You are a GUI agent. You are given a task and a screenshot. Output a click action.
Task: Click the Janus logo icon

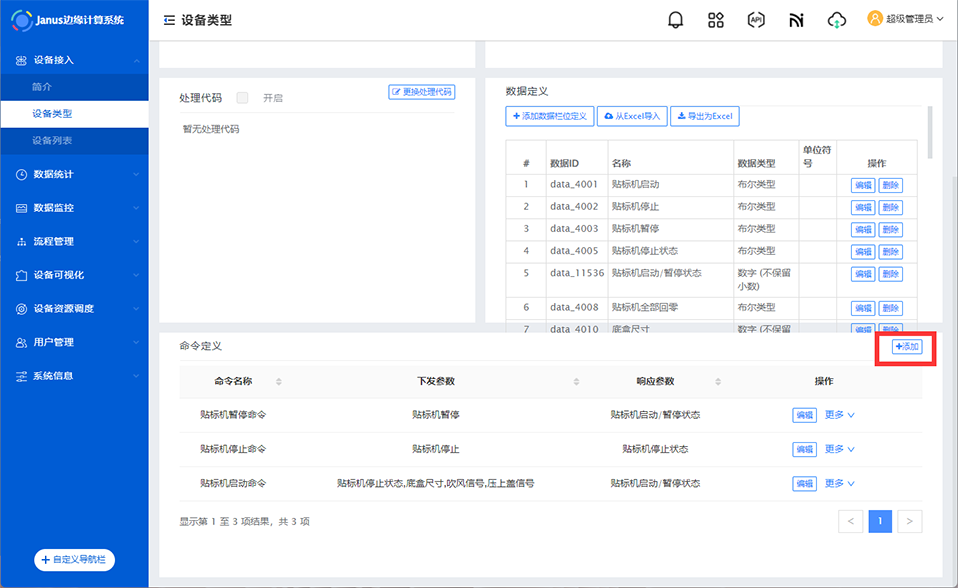tap(21, 20)
